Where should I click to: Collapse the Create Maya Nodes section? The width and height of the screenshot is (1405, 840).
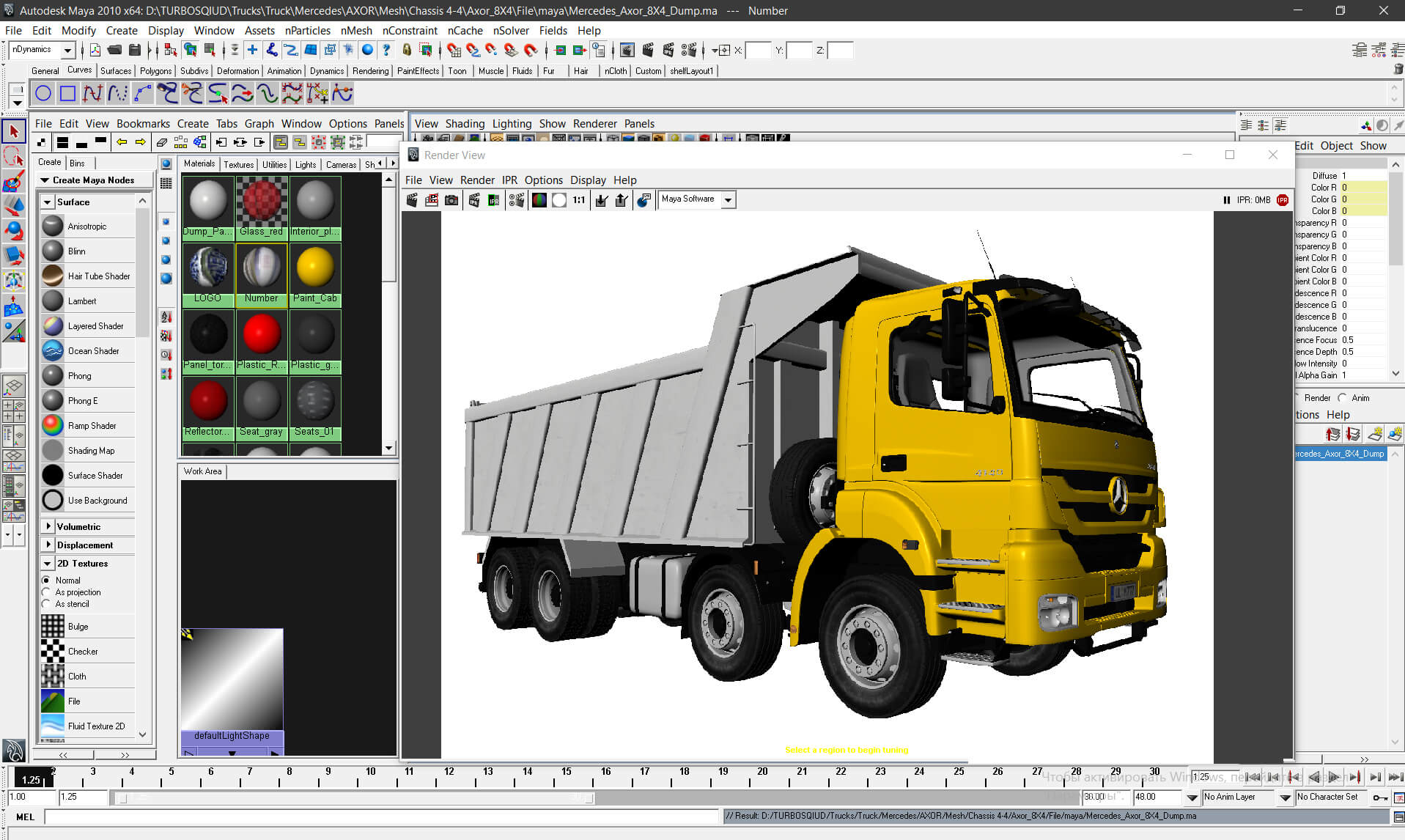tap(45, 180)
